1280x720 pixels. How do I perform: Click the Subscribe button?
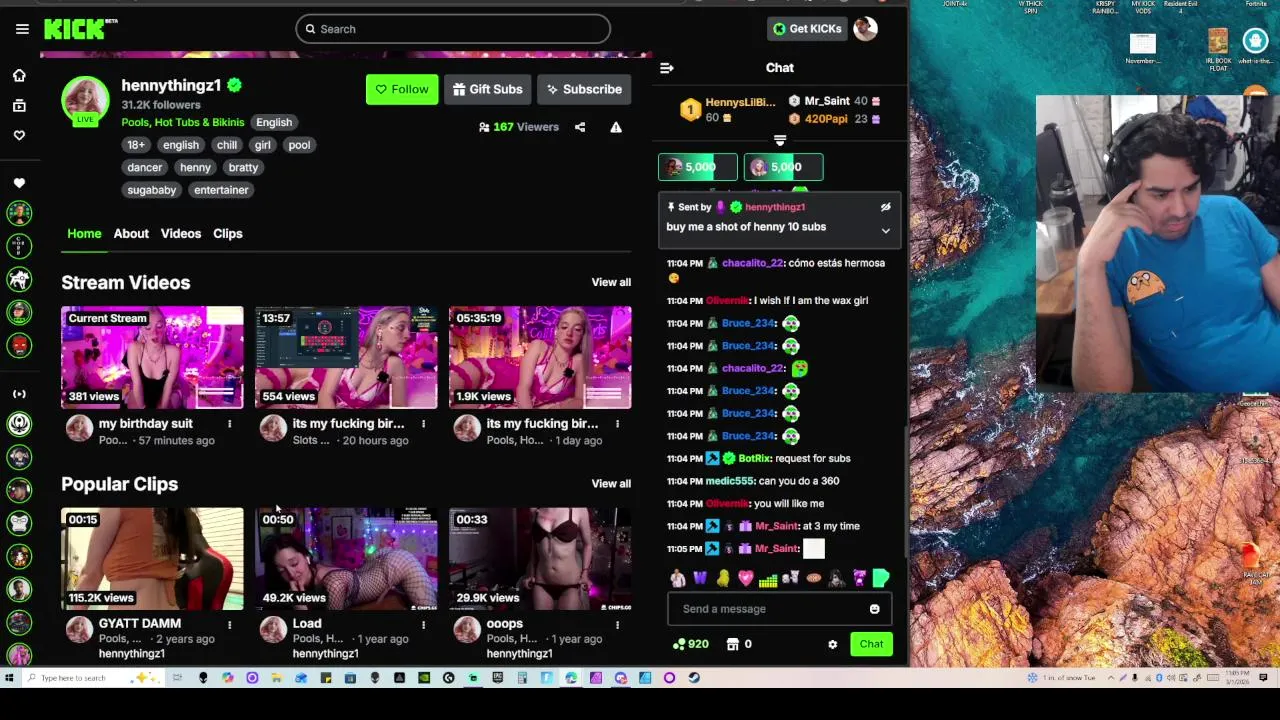point(584,89)
